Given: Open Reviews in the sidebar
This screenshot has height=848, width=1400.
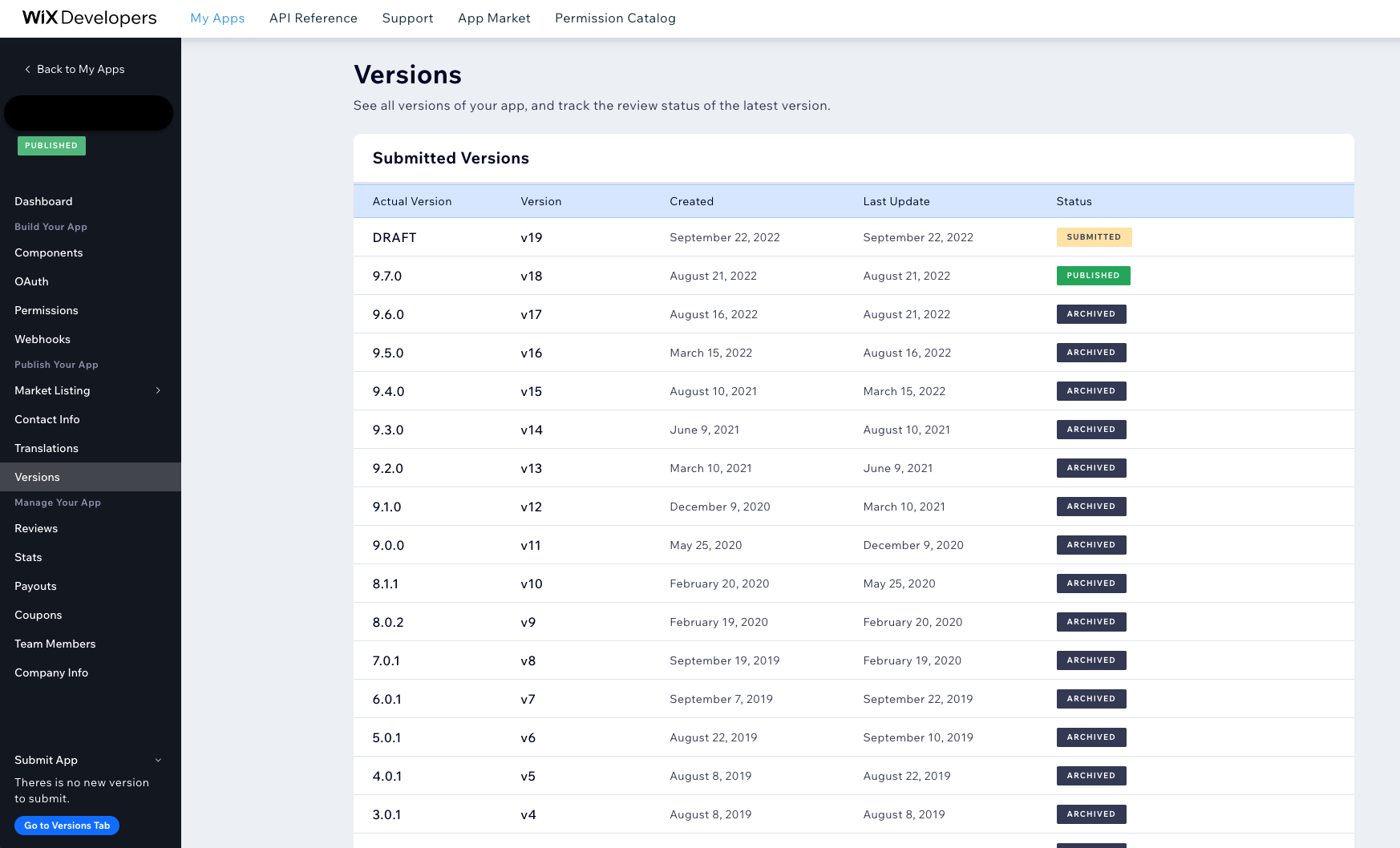Looking at the screenshot, I should [36, 528].
